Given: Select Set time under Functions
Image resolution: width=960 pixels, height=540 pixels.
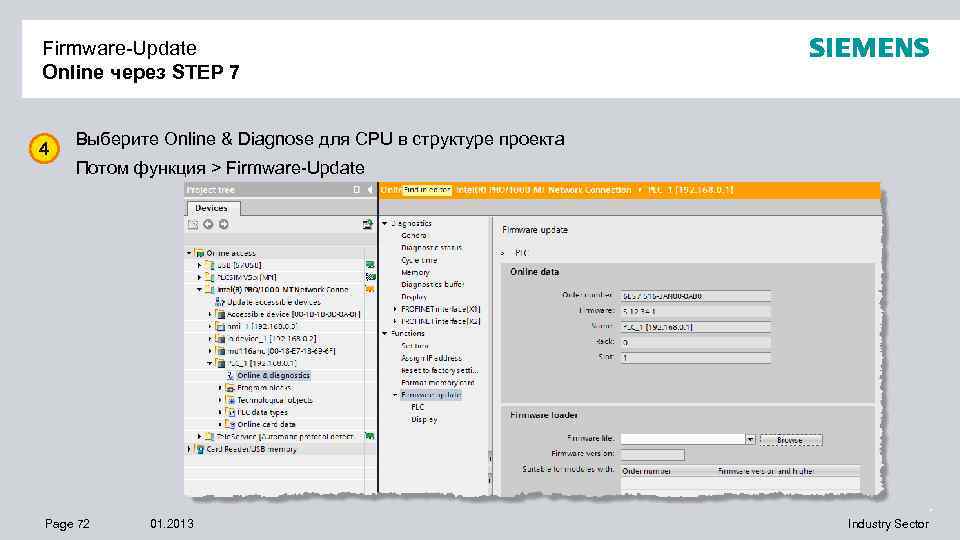Looking at the screenshot, I should click(x=414, y=346).
